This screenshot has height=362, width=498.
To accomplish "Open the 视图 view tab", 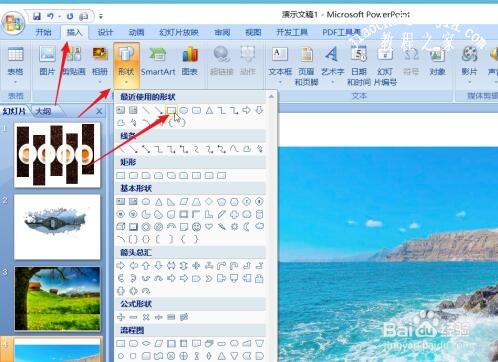I will click(253, 32).
